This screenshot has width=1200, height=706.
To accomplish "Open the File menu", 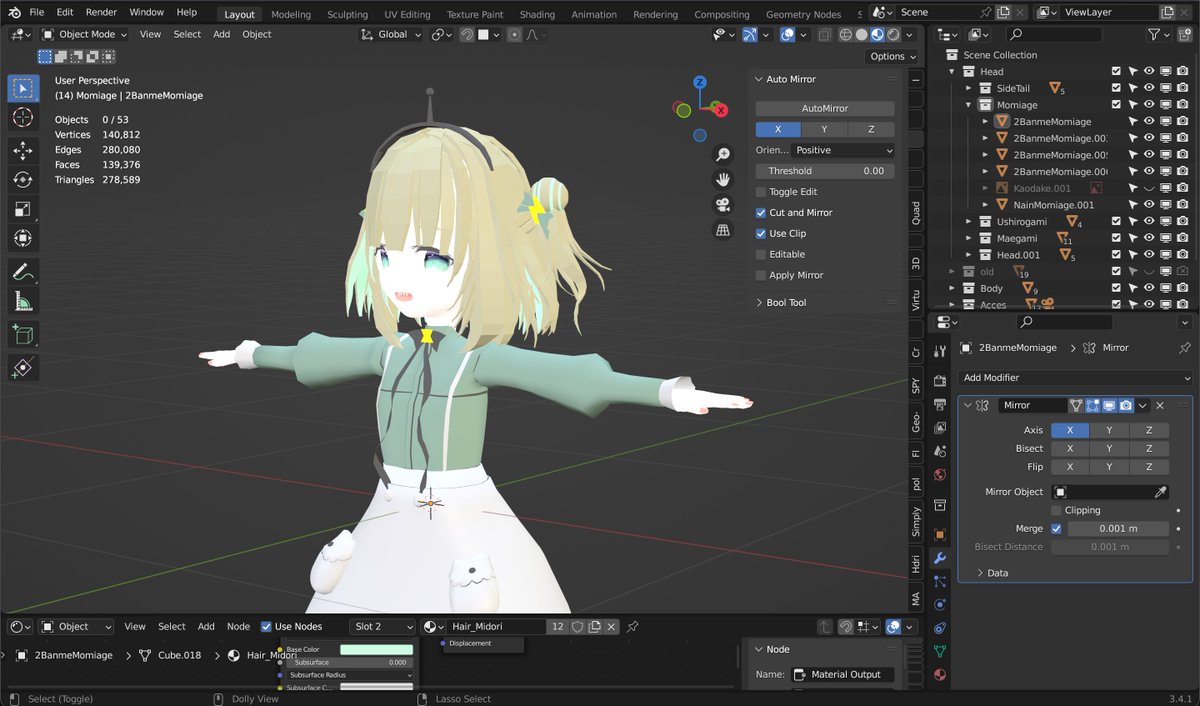I will (37, 12).
